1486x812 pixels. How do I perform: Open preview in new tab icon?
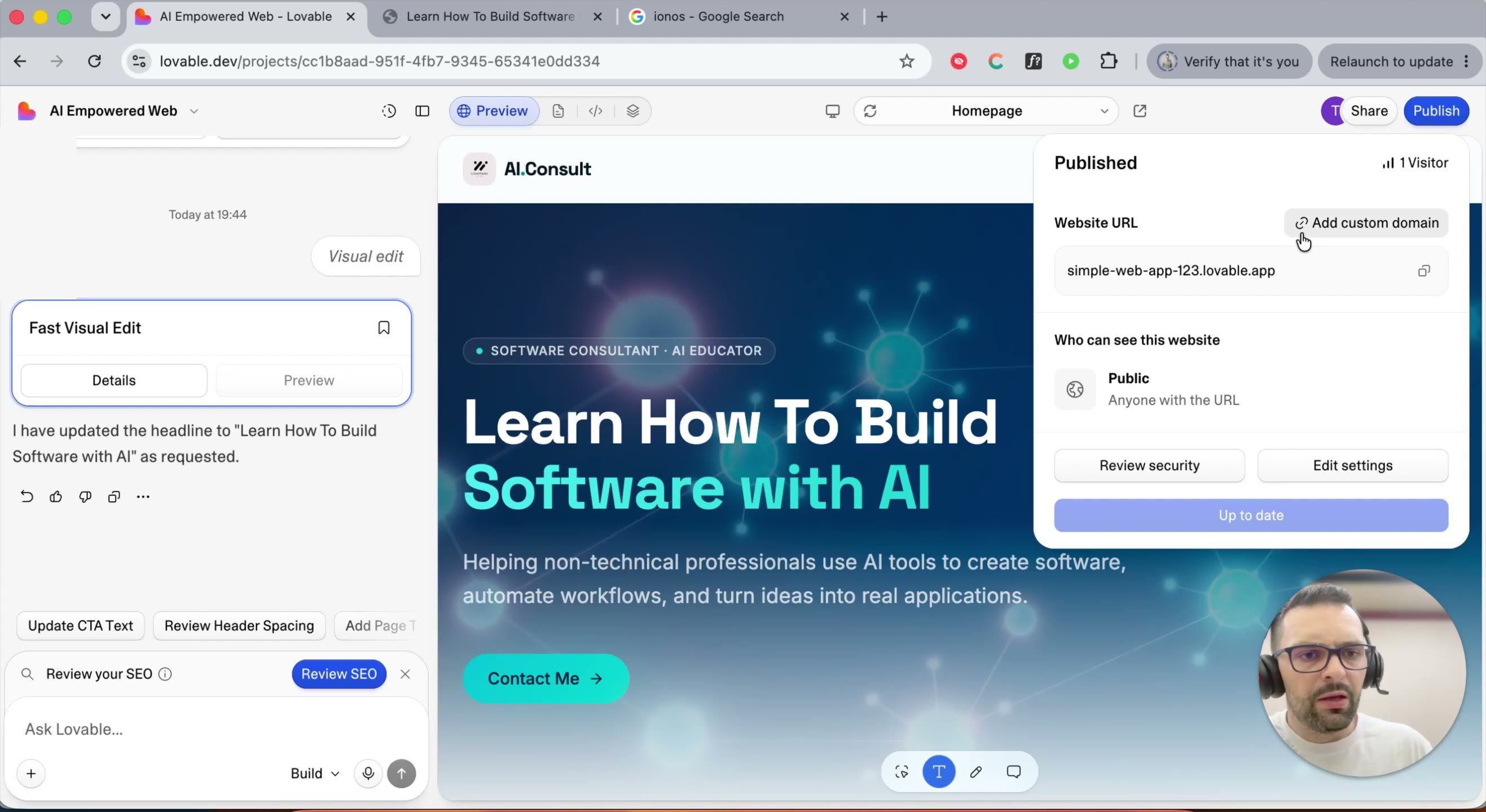pyautogui.click(x=1140, y=111)
